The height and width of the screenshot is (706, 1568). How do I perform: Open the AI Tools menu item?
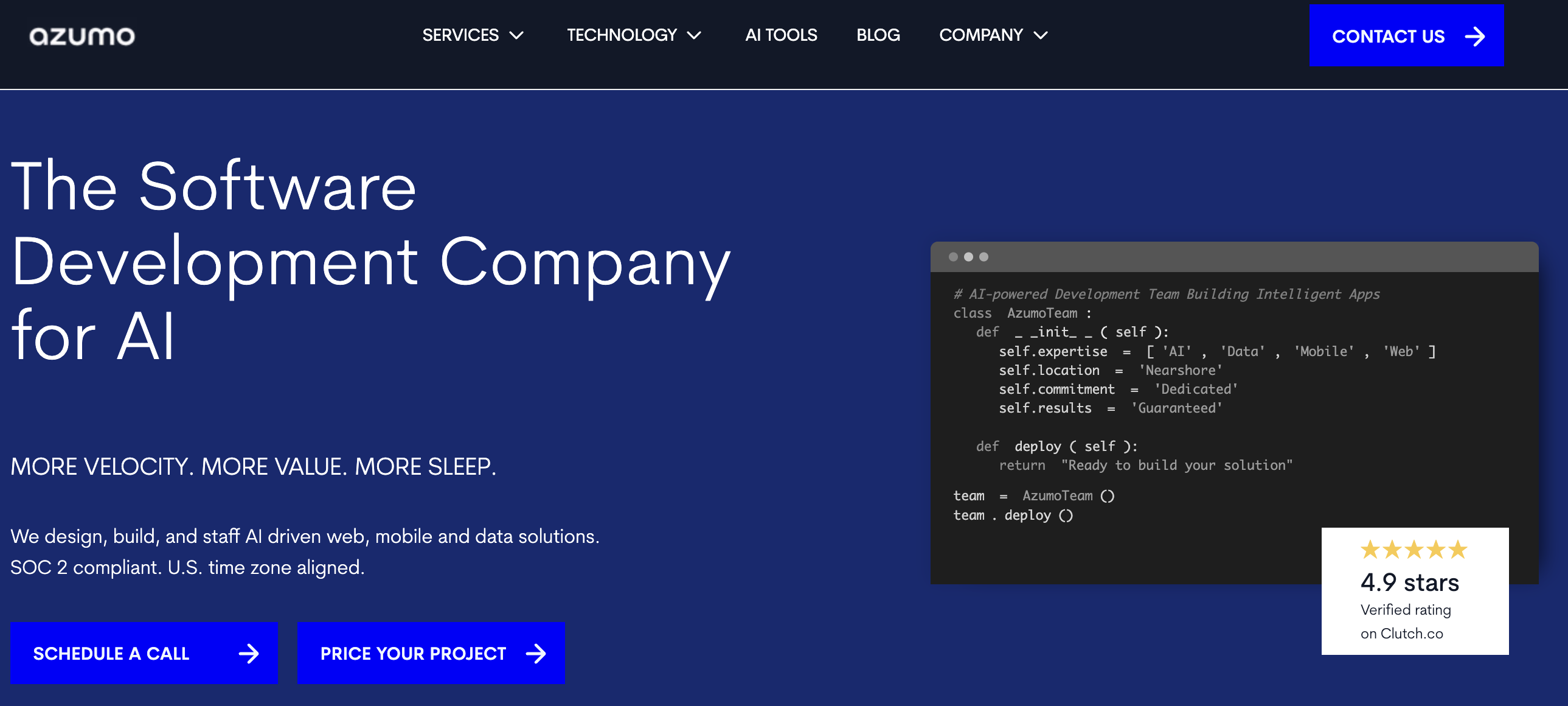[x=781, y=35]
